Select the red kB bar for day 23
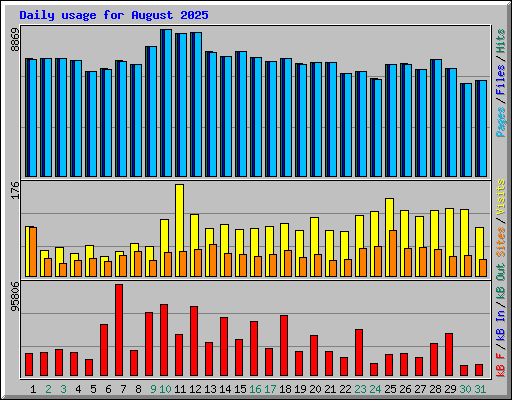Viewport: 512px width, 400px height. pos(359,353)
